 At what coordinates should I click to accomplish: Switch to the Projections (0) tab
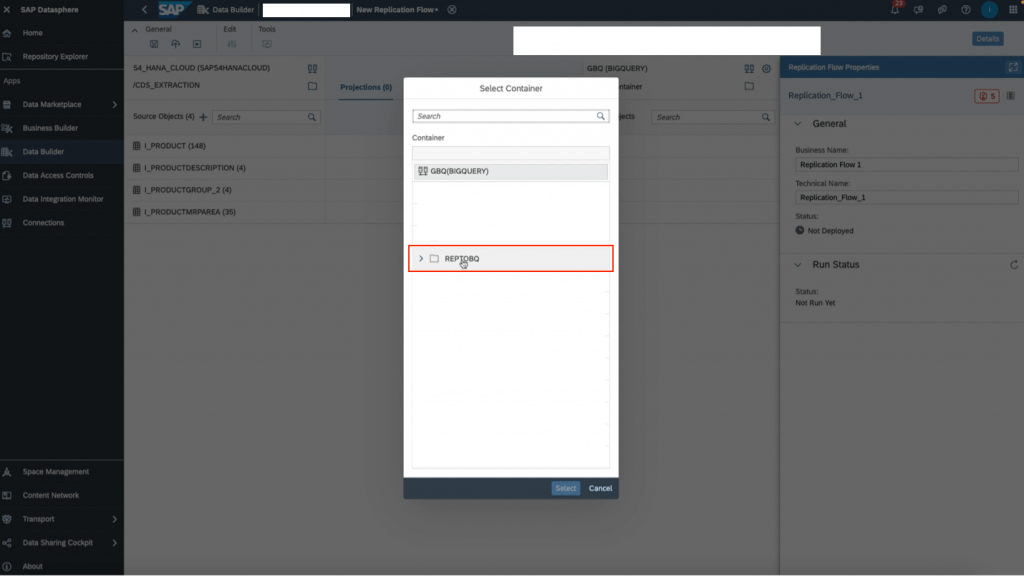pos(366,87)
